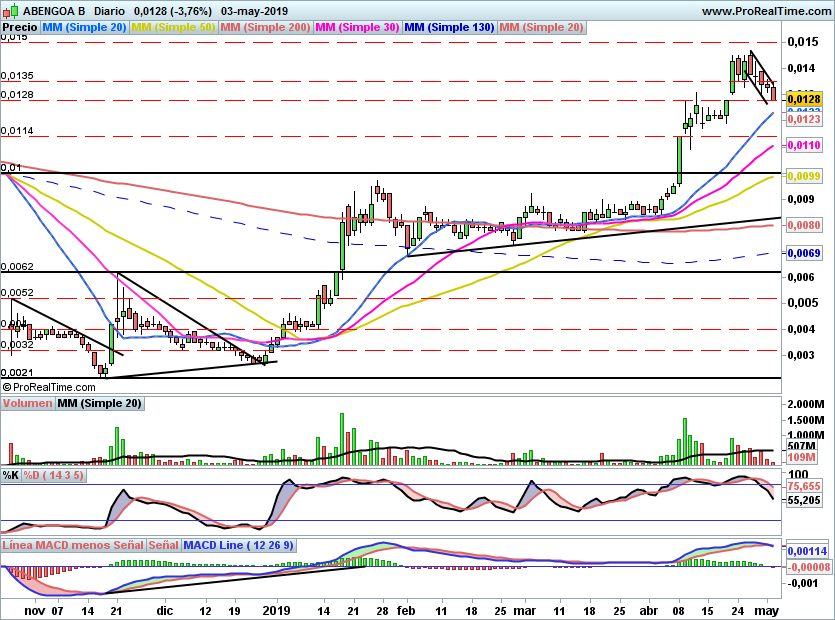Select the magenta MM (Simple 30) label
The image size is (835, 620).
357,27
